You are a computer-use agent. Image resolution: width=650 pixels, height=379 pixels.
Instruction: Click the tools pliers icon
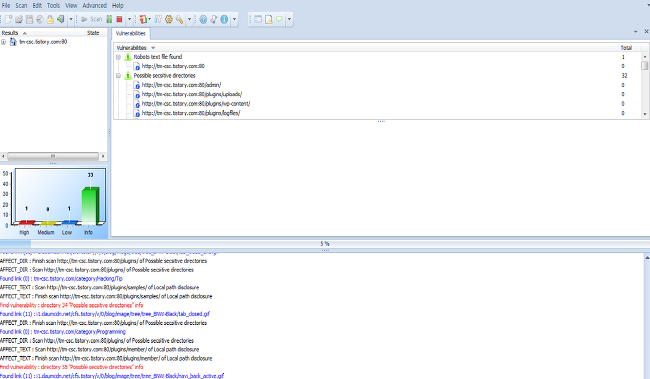(x=158, y=19)
